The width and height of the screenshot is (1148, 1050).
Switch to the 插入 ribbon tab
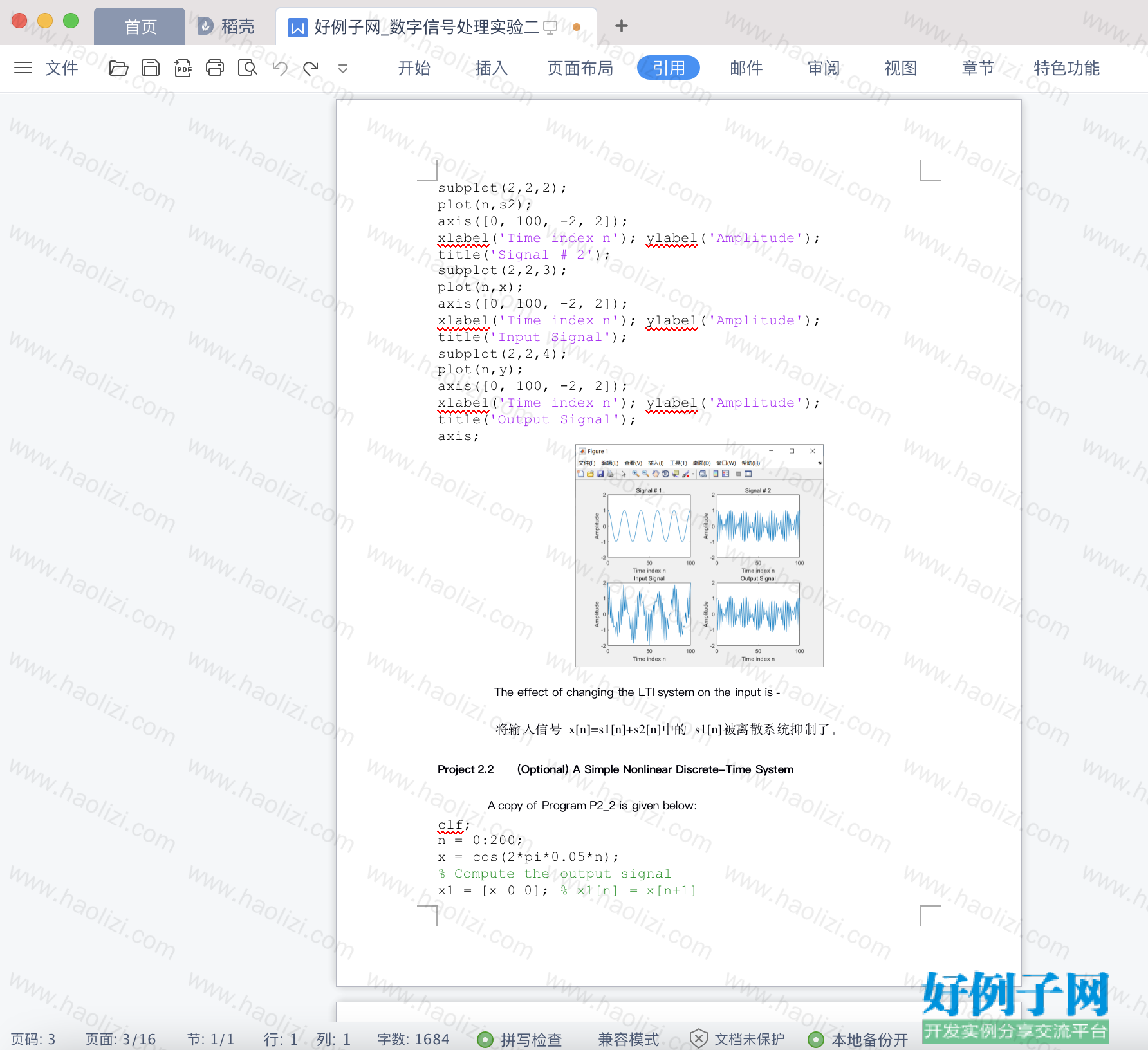coord(492,68)
